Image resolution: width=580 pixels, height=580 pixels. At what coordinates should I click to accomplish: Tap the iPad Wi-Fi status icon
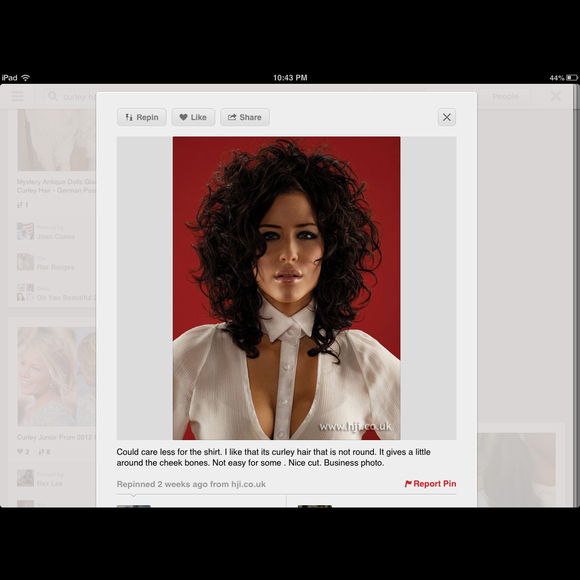pos(26,78)
